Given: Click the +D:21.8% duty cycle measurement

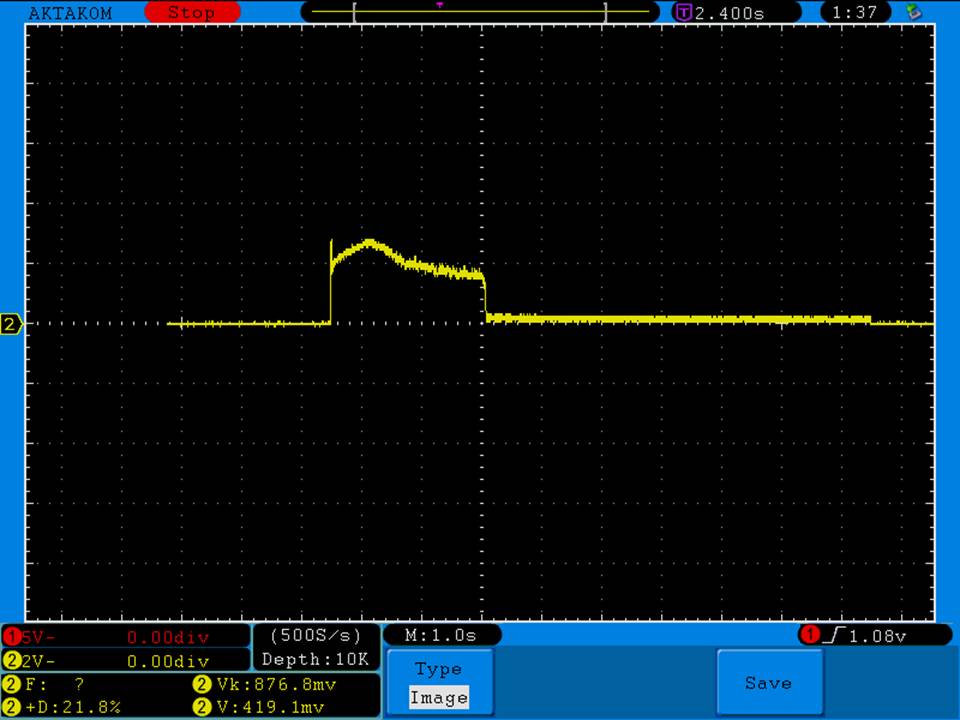Looking at the screenshot, I should point(65,707).
